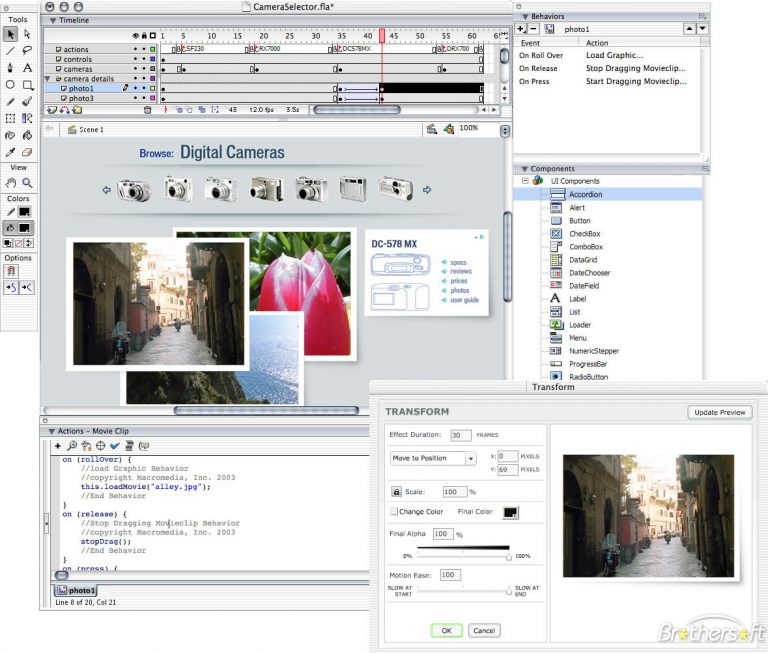
Task: Open stage zoom 100% dropdown
Action: 505,130
